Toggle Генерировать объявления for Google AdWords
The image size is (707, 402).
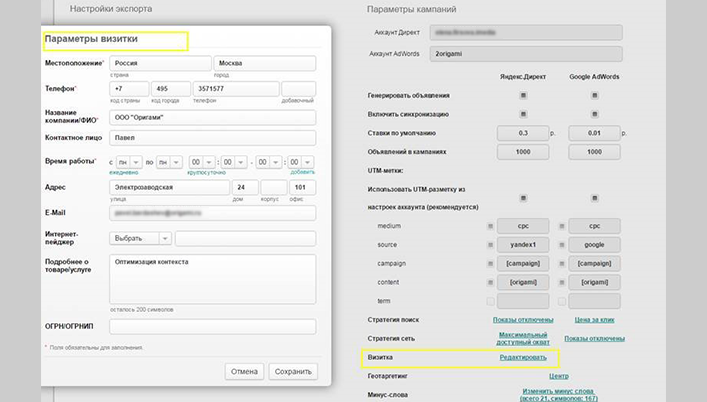coord(594,96)
